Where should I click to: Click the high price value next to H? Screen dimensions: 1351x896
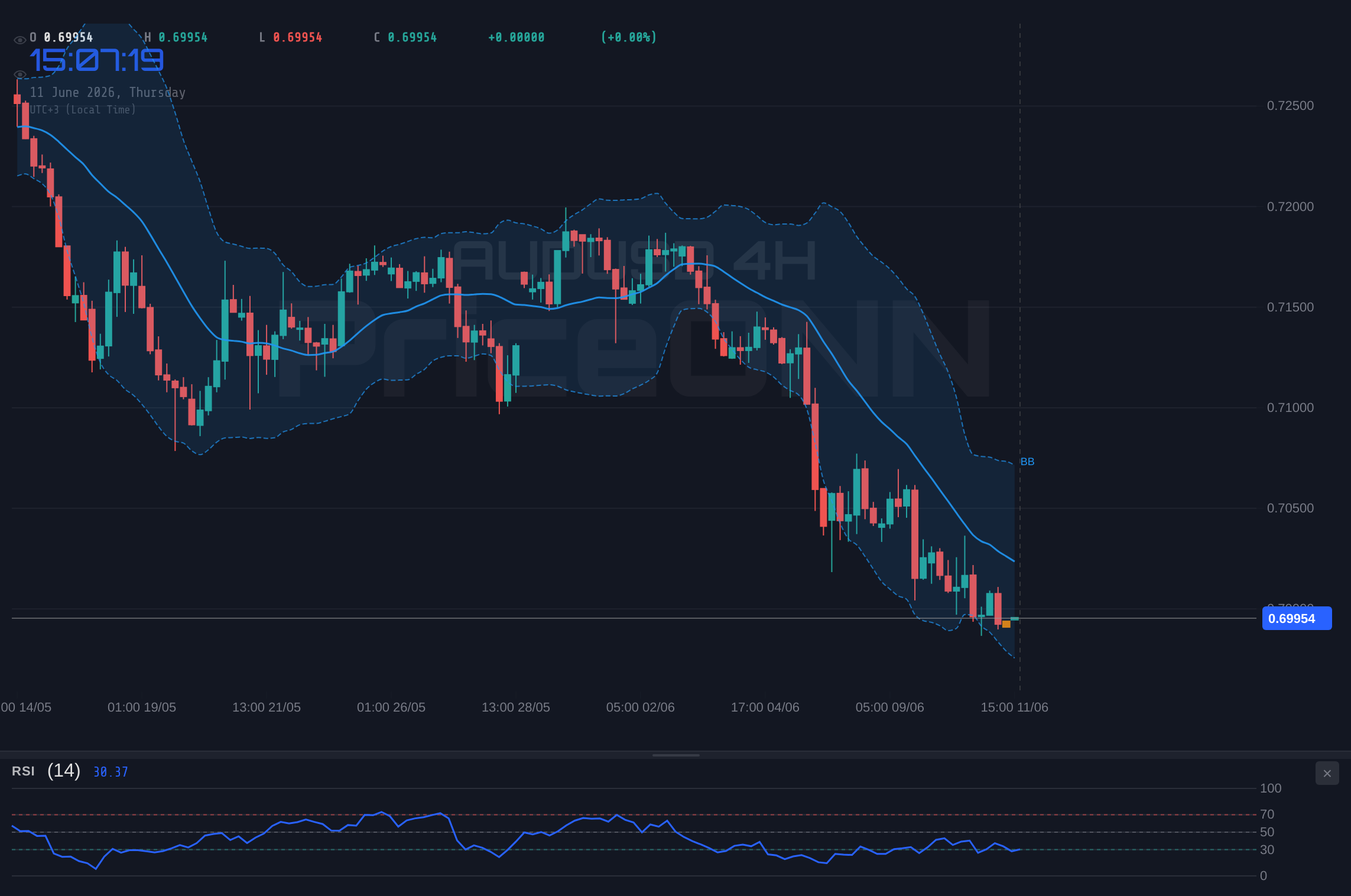183,37
